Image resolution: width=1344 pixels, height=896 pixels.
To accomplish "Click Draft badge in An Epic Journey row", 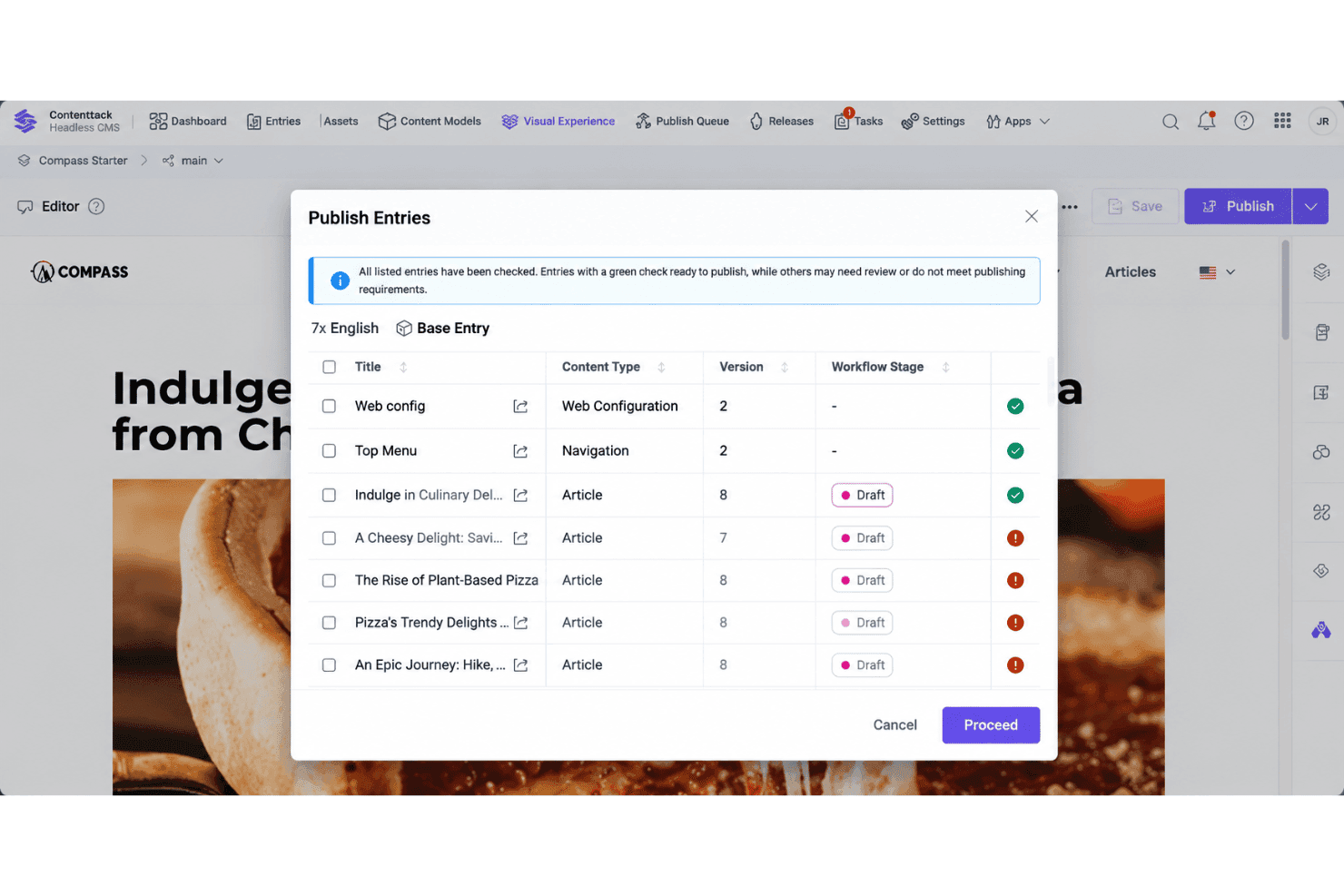I will (x=862, y=665).
